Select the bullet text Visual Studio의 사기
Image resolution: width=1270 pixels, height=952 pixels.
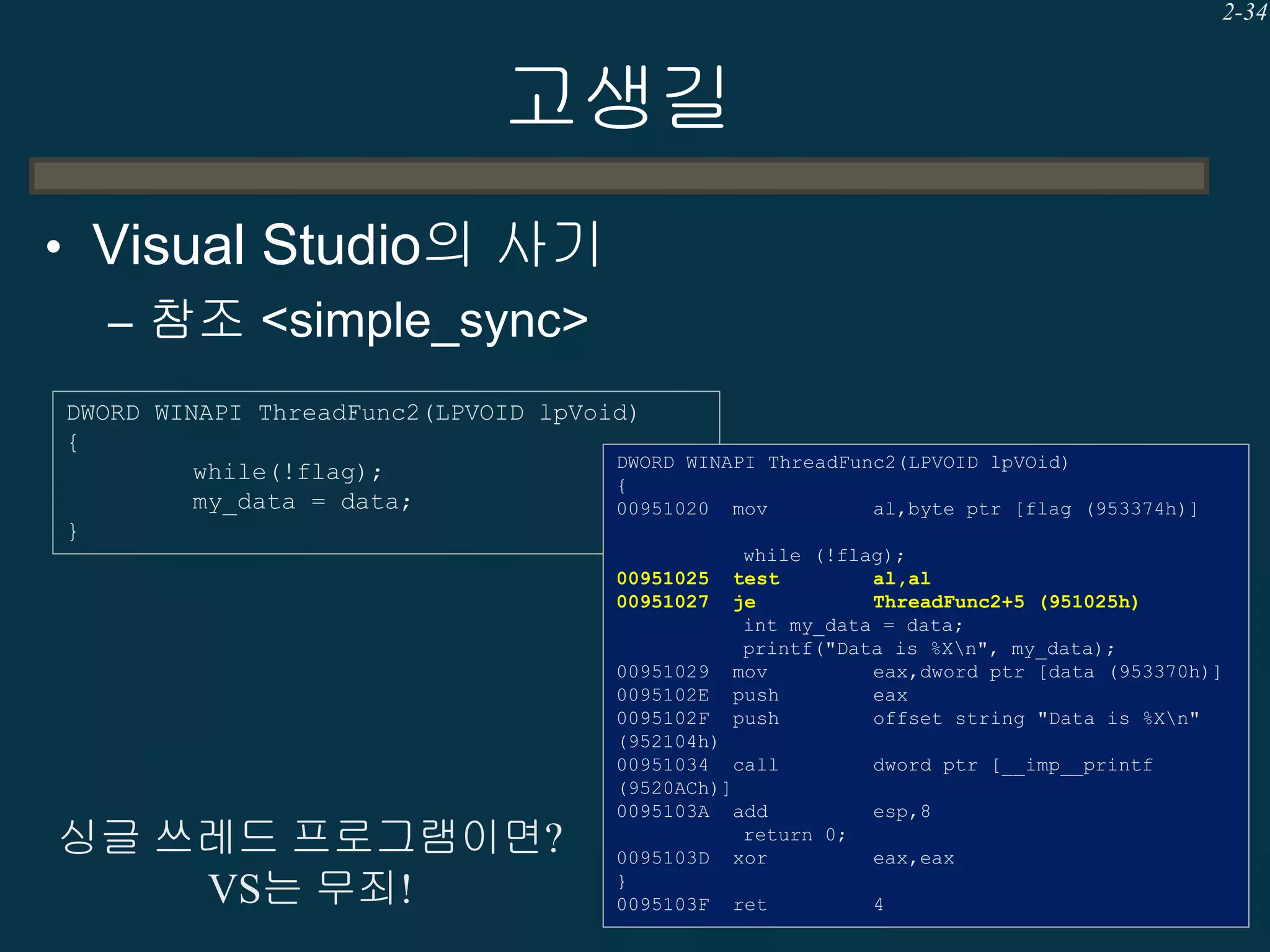point(346,244)
